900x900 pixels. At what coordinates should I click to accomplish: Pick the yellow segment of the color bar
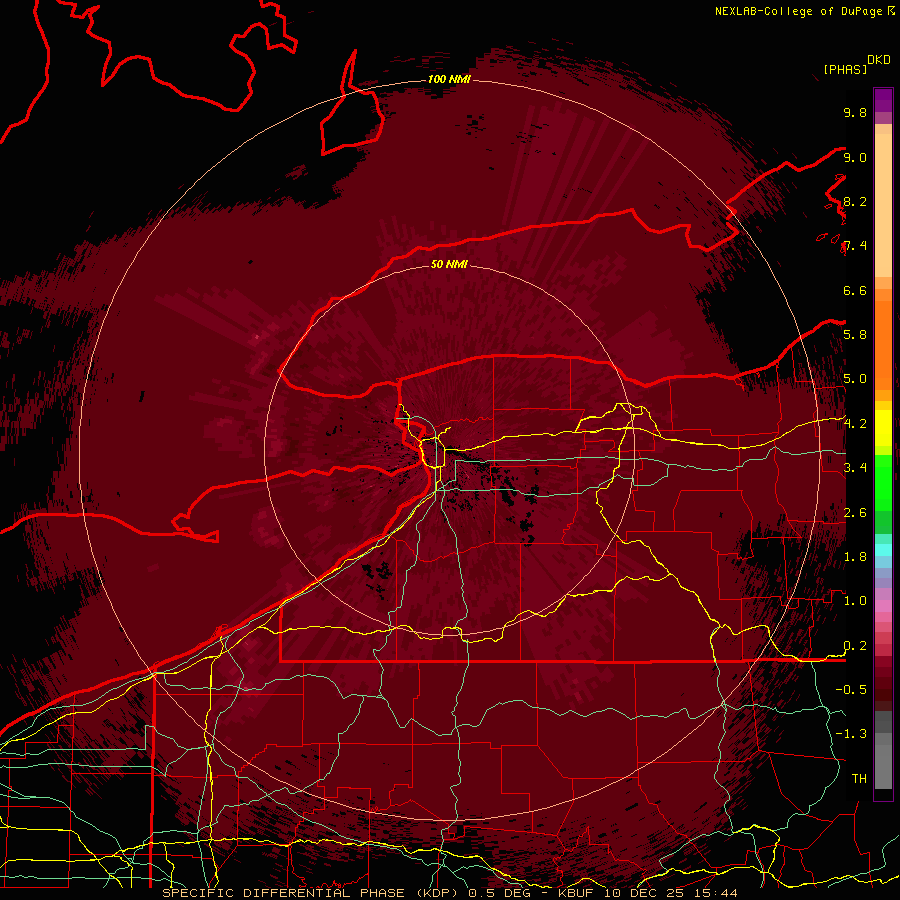883,428
